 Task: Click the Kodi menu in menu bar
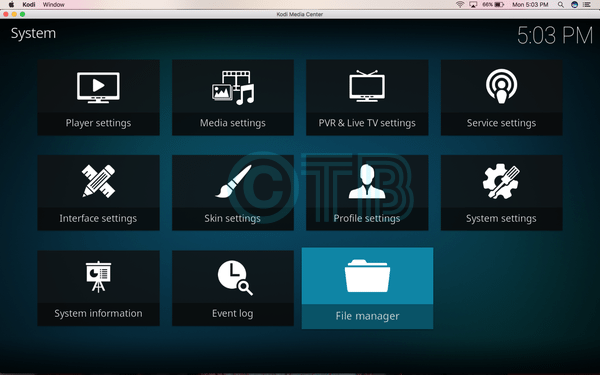coord(29,5)
